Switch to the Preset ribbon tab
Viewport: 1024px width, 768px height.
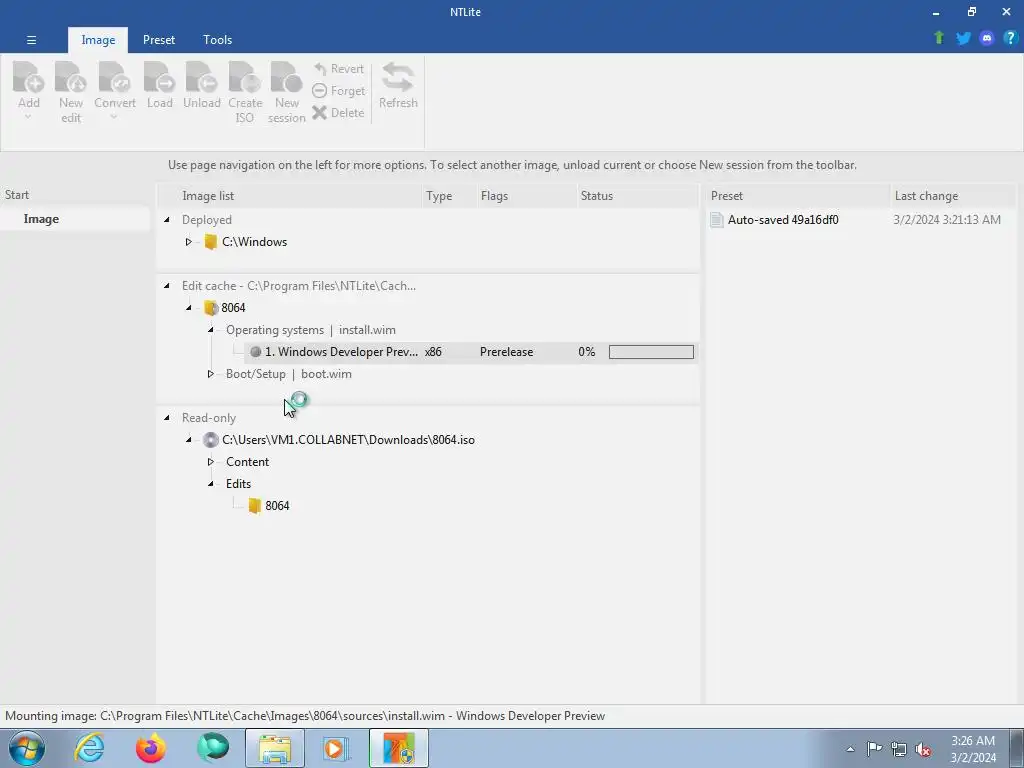click(x=159, y=40)
